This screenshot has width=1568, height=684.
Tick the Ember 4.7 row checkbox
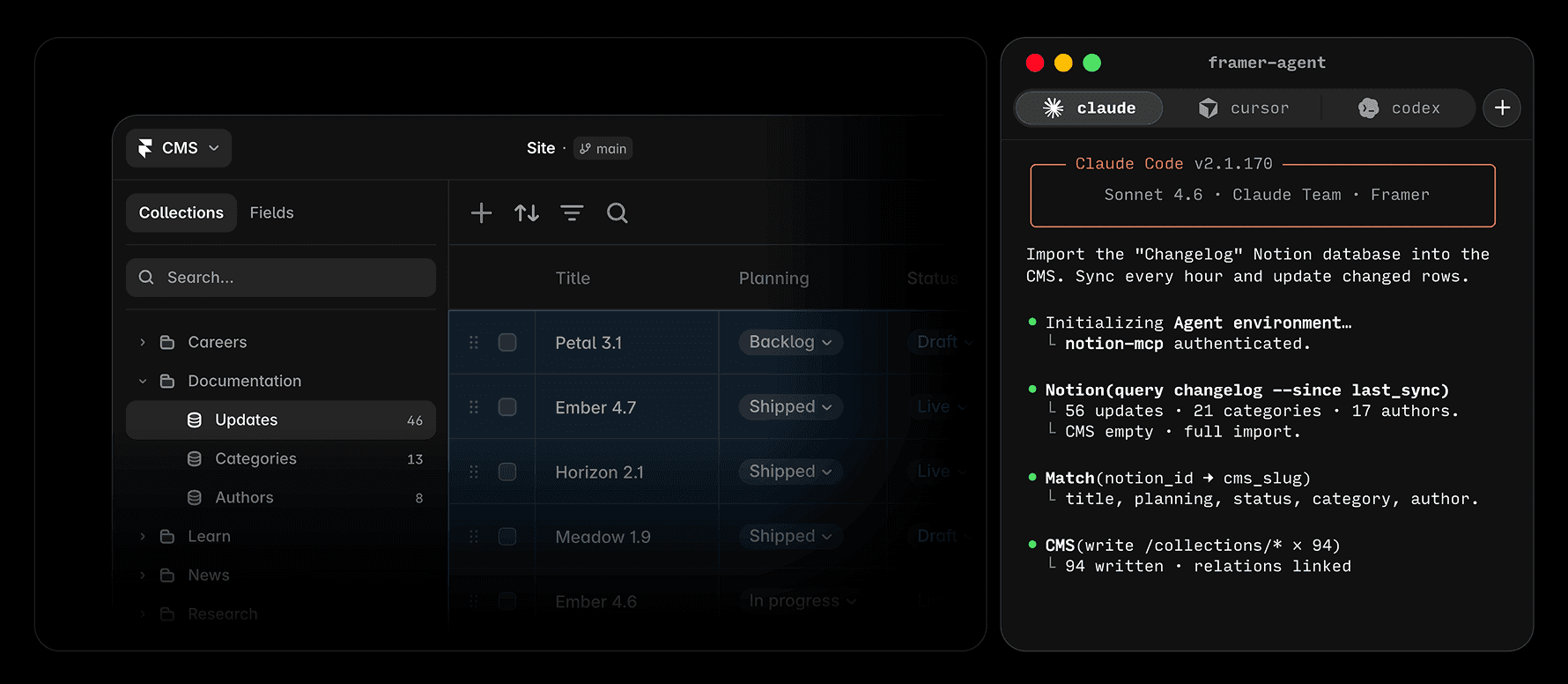coord(507,406)
